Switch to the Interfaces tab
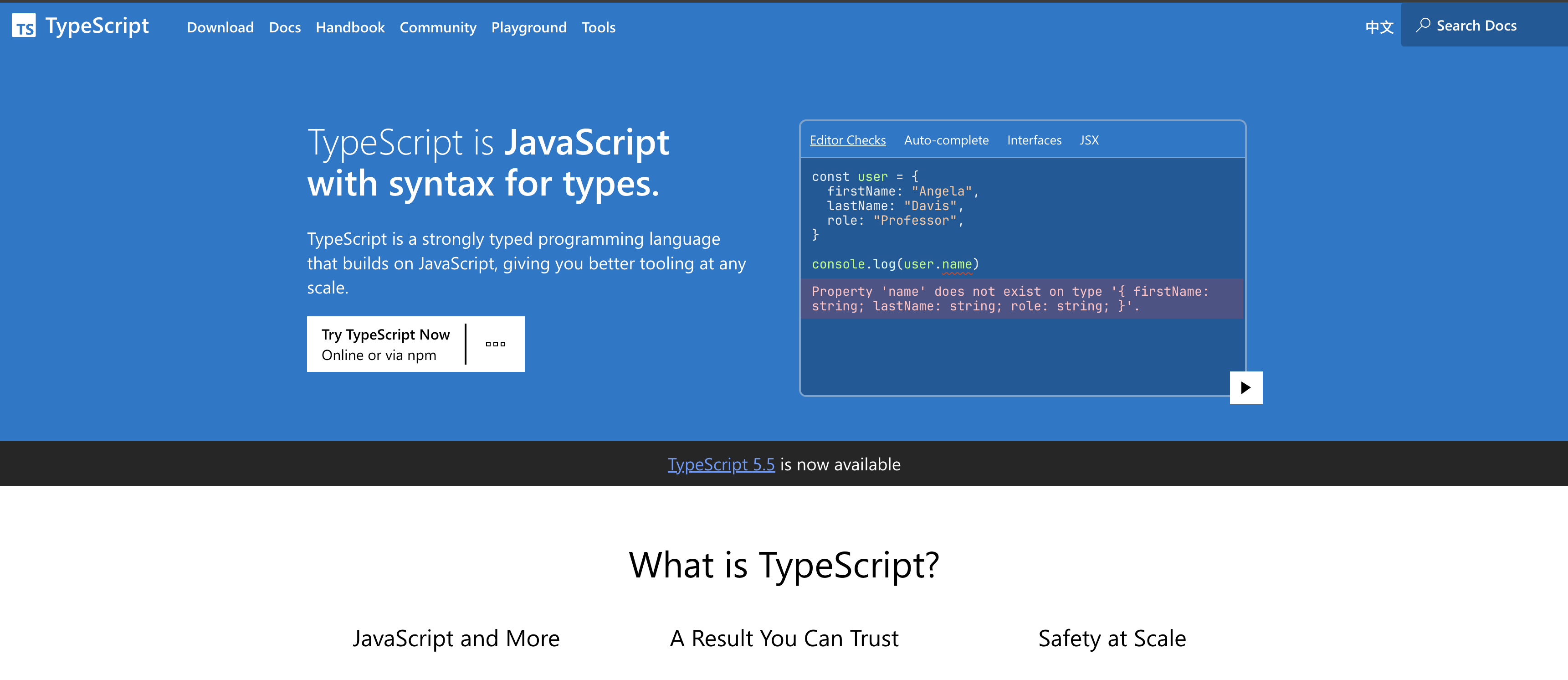 pos(1034,140)
